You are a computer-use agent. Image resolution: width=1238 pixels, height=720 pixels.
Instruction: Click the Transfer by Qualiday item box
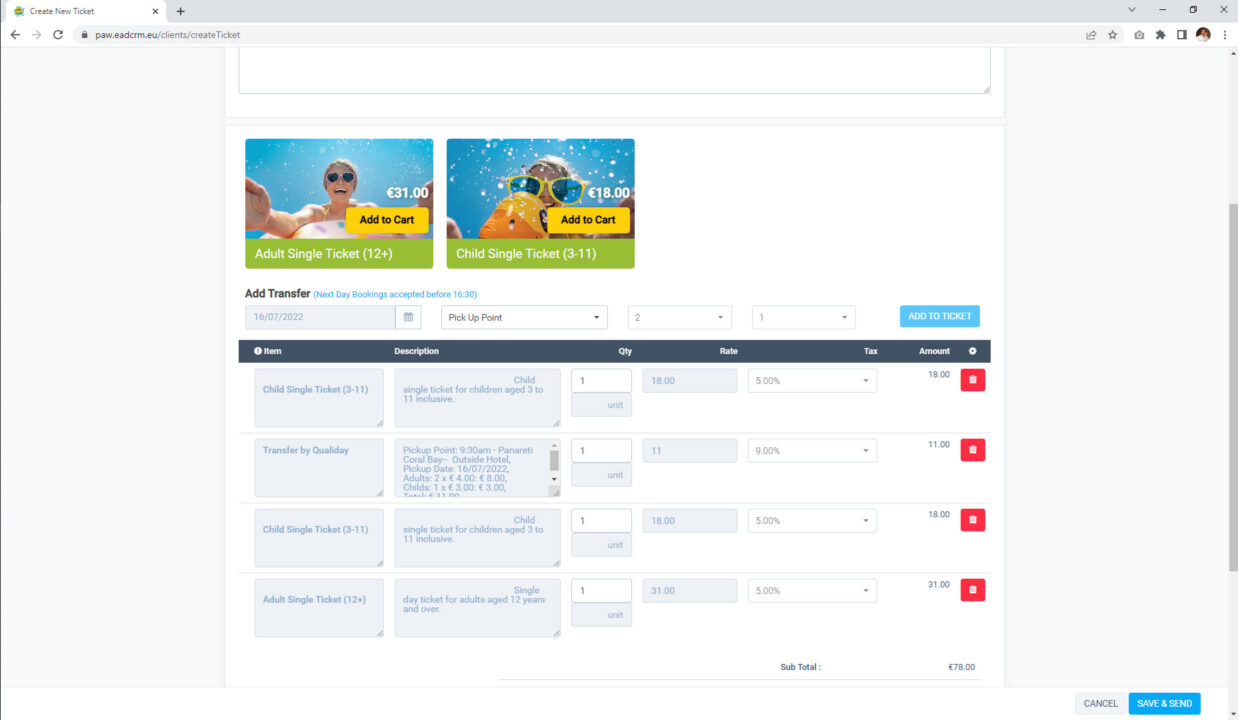pyautogui.click(x=319, y=468)
